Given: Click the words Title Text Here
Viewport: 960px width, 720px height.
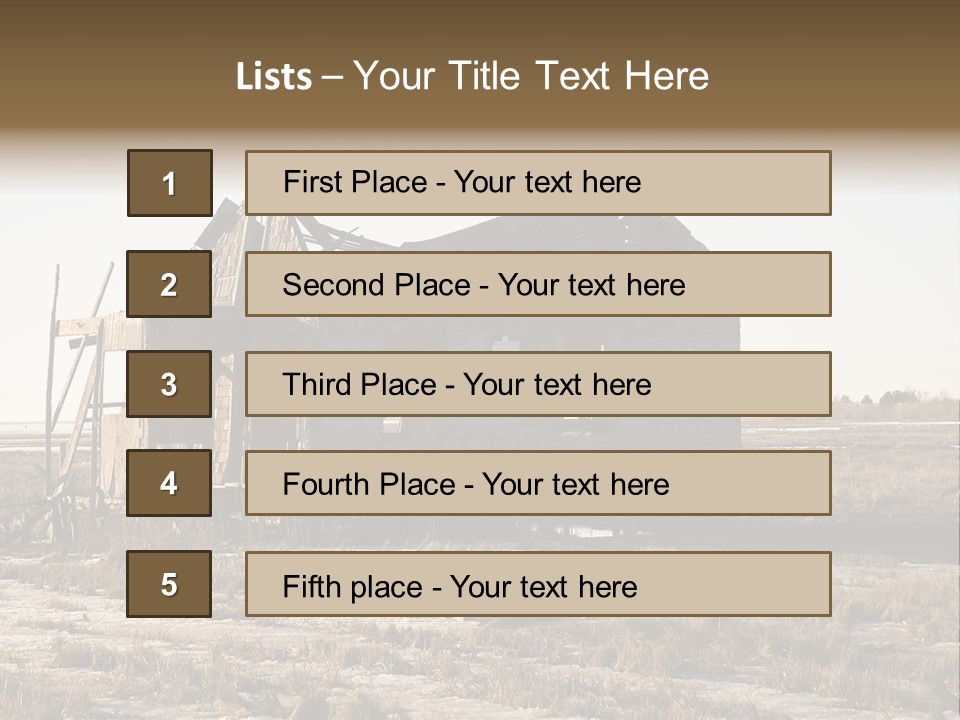Looking at the screenshot, I should pos(579,76).
